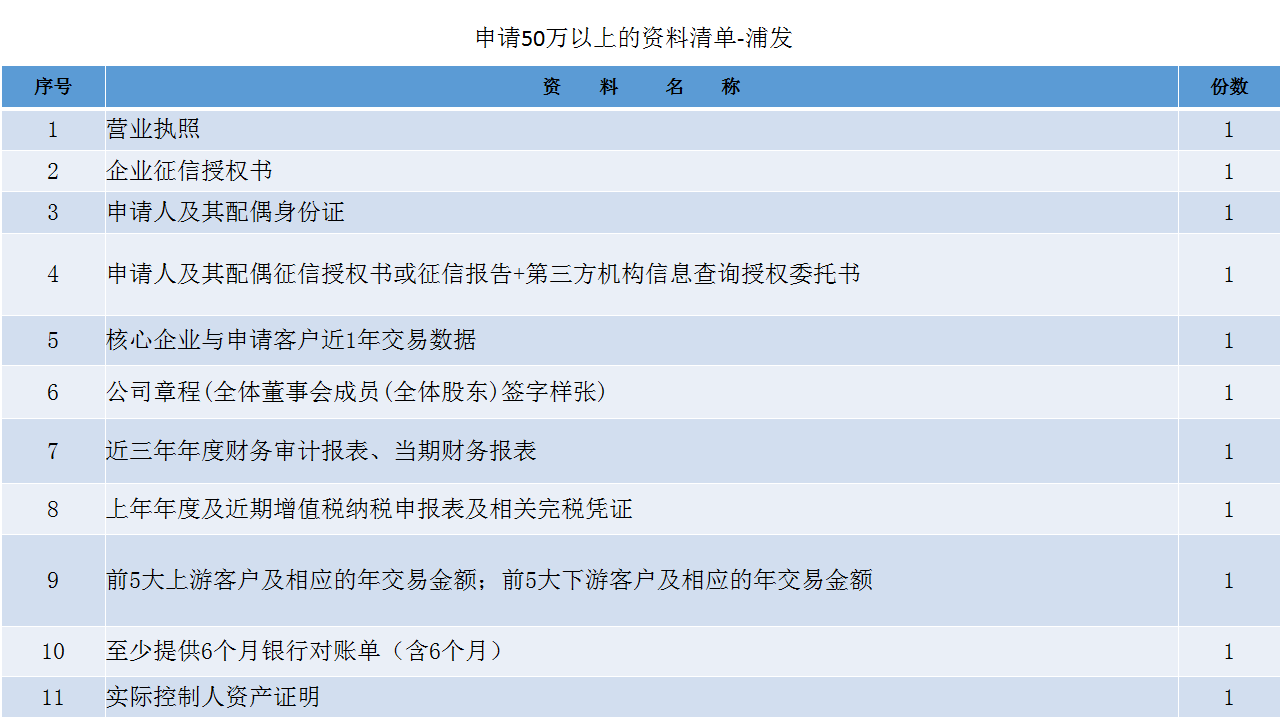Click sequence number 11 cell
The height and width of the screenshot is (720, 1280).
click(53, 698)
